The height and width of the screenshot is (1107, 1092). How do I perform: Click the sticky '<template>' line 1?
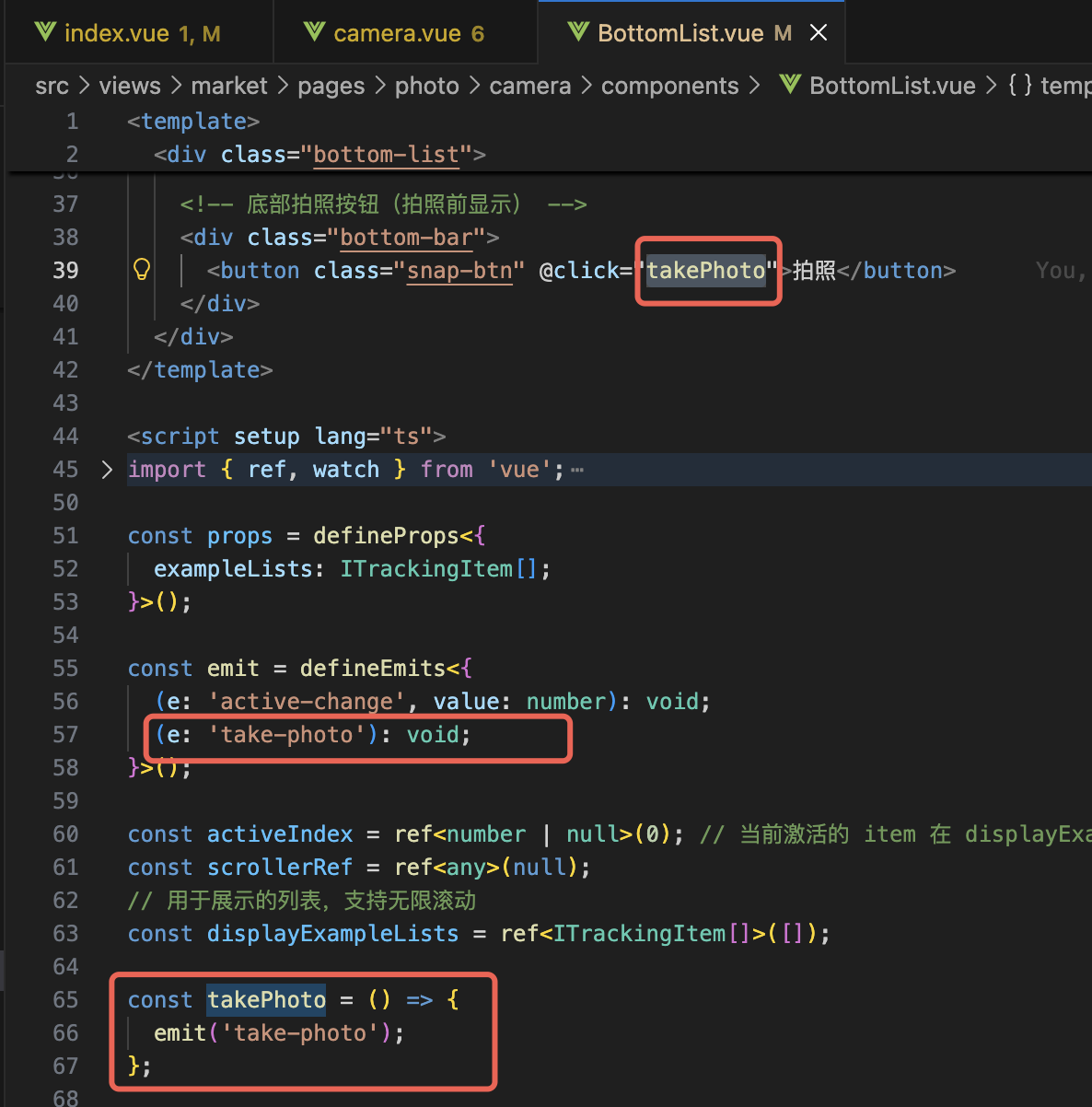tap(193, 121)
